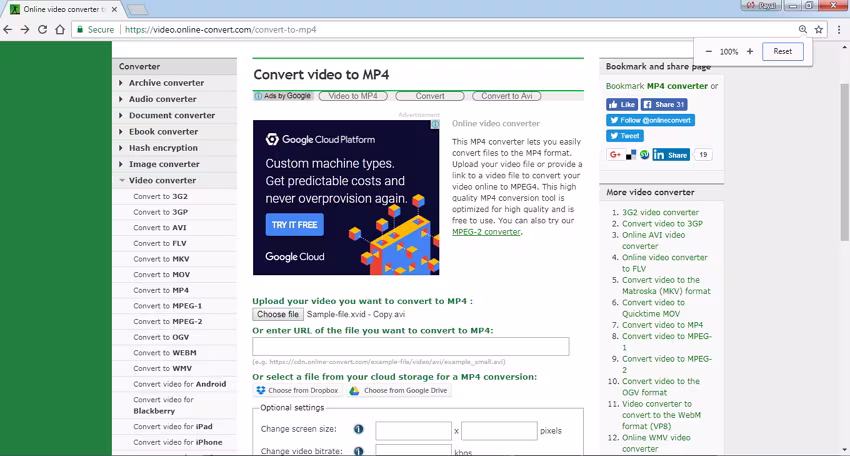The width and height of the screenshot is (850, 456).
Task: Click the zoom magnifier icon in address bar
Action: (802, 30)
